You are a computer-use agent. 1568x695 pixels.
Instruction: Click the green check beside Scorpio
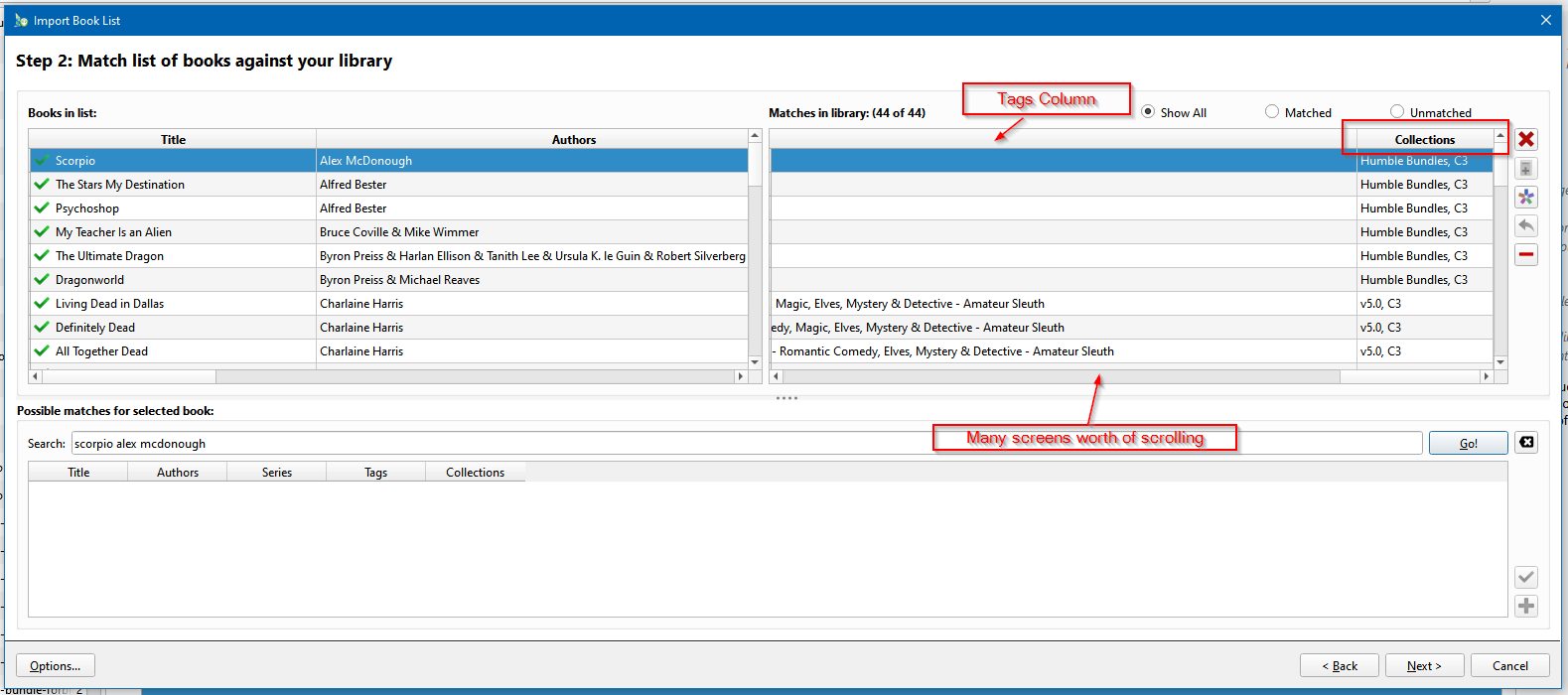(x=42, y=160)
